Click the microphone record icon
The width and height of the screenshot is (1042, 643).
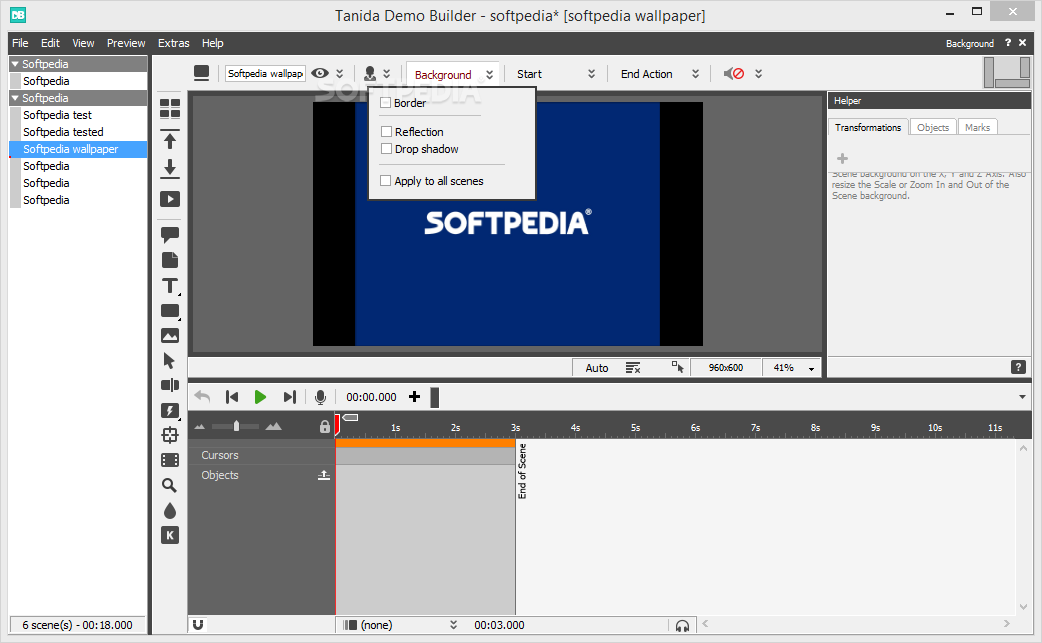coord(320,397)
